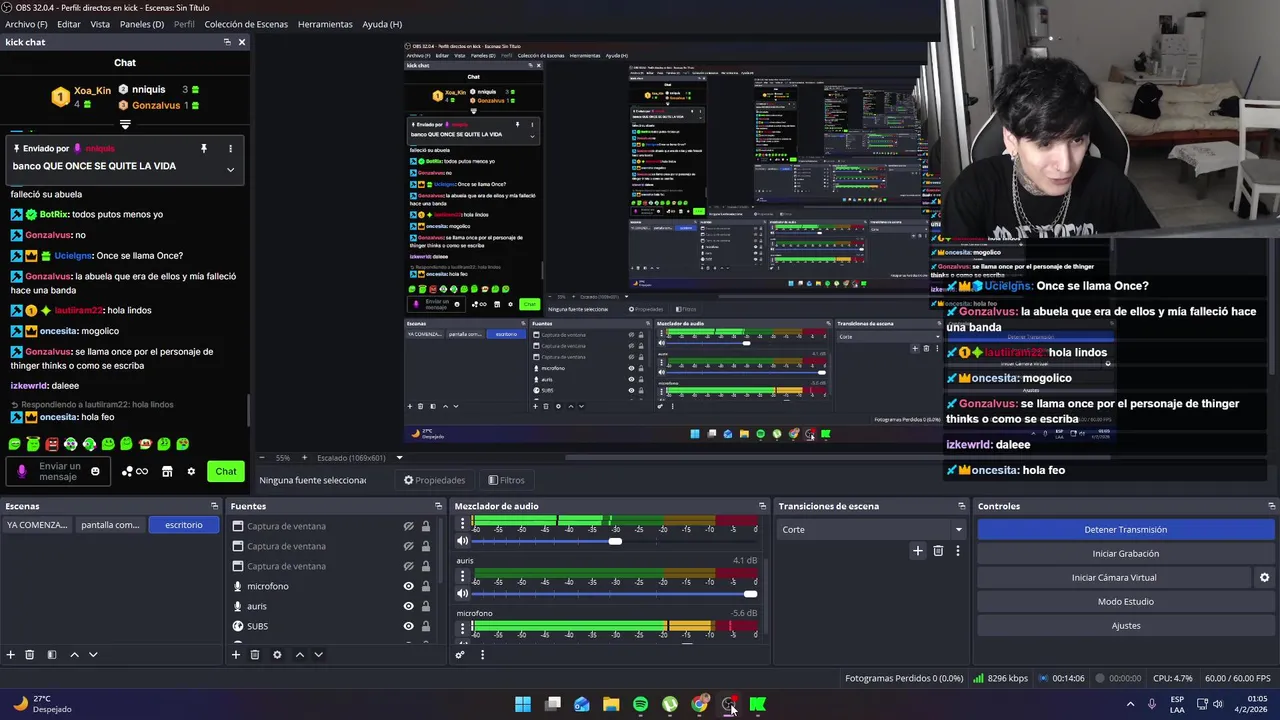Viewport: 1280px width, 720px height.
Task: Open virtual camera settings gear
Action: coord(1264,577)
